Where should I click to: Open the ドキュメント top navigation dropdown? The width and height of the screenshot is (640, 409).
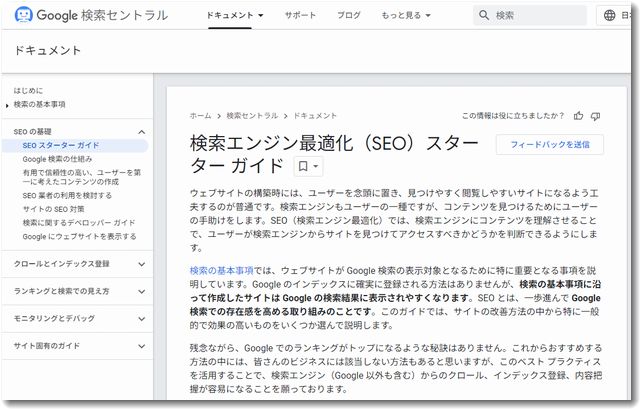pos(235,16)
